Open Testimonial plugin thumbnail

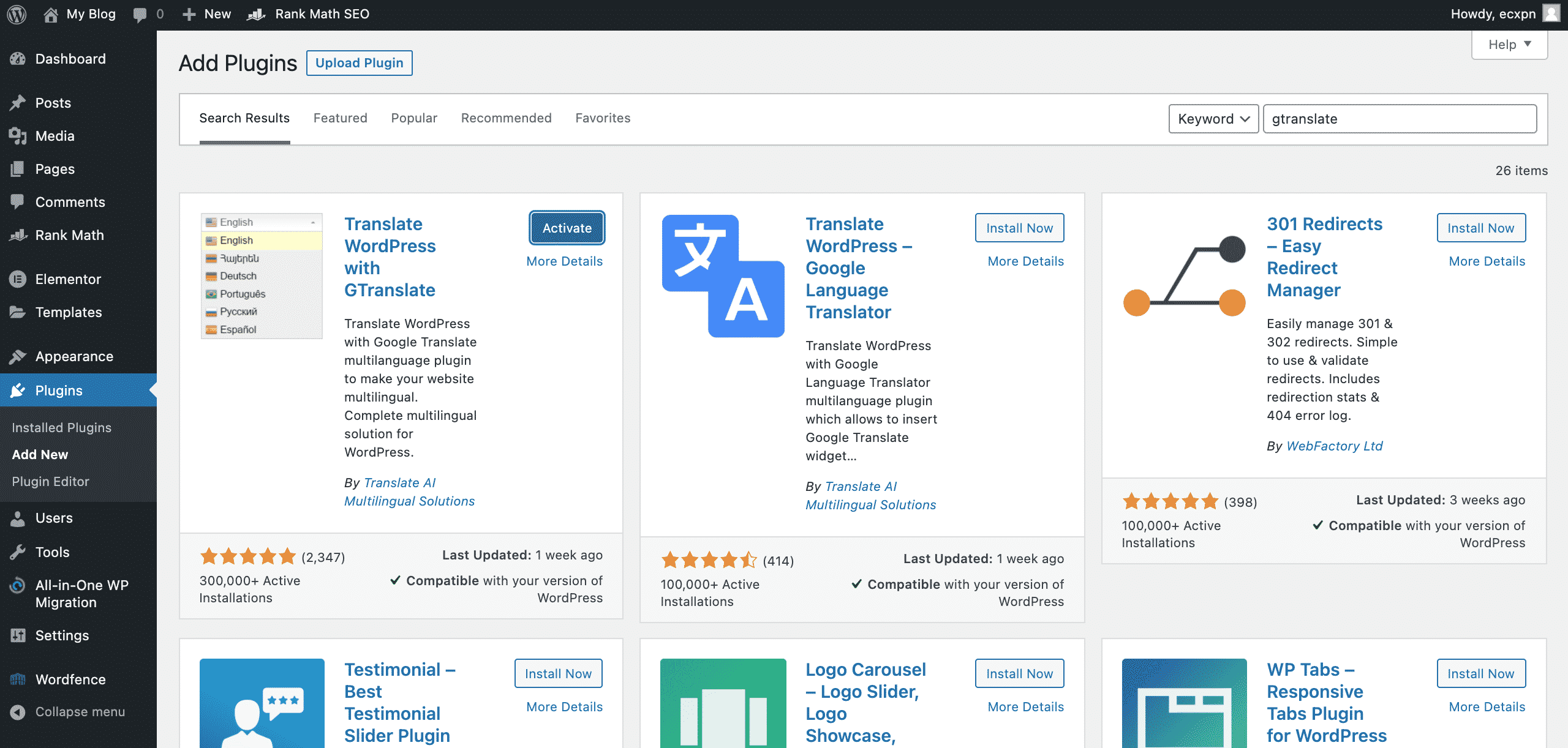pyautogui.click(x=262, y=703)
